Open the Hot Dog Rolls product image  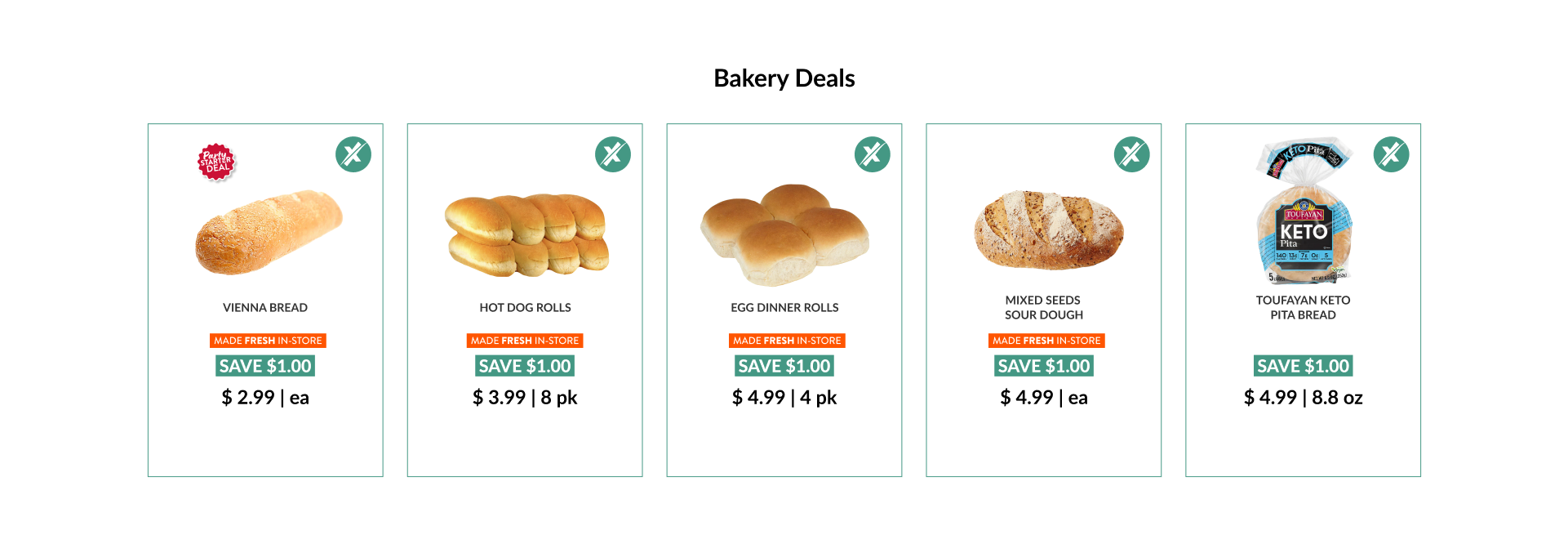pos(526,236)
